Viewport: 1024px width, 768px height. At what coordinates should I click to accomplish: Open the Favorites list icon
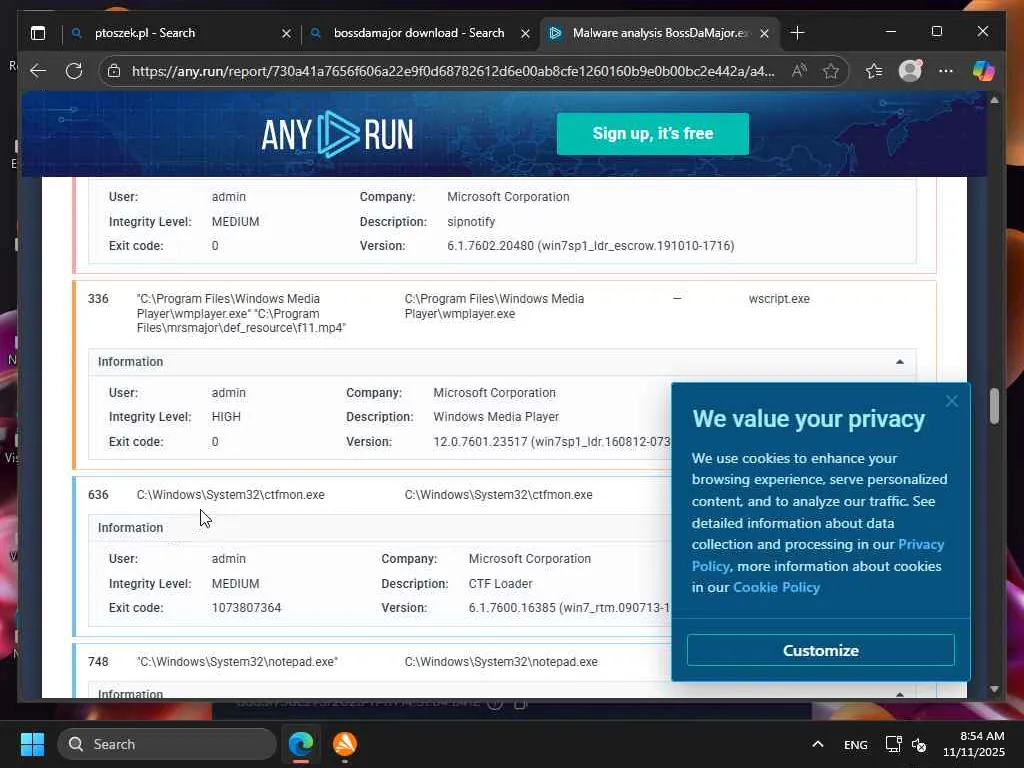(x=874, y=71)
